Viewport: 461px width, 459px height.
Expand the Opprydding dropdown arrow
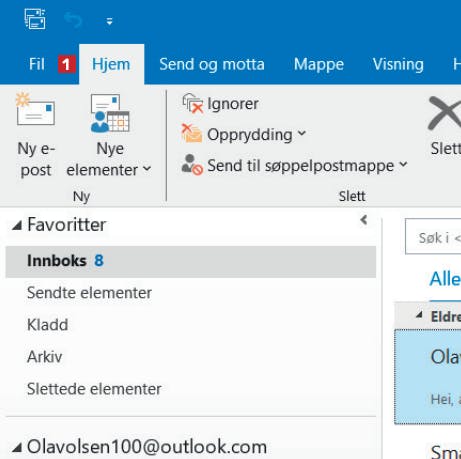302,133
